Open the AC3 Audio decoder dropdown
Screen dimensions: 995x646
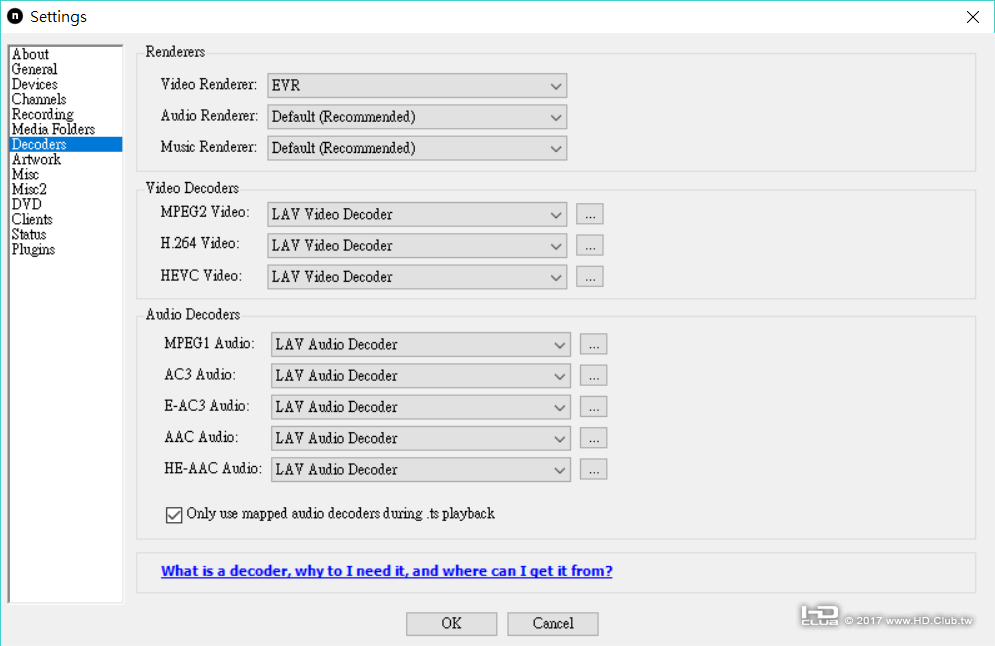click(x=421, y=376)
